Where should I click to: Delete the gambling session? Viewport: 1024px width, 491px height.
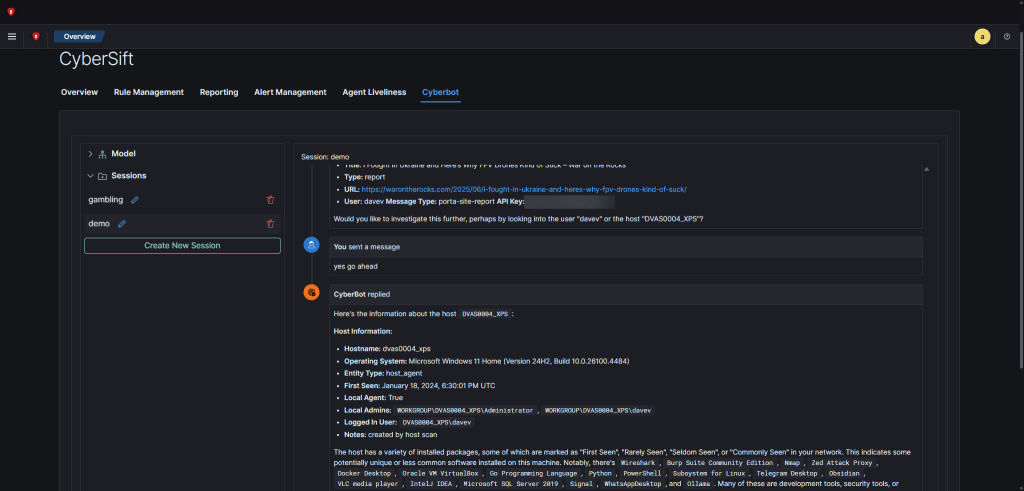[x=270, y=200]
